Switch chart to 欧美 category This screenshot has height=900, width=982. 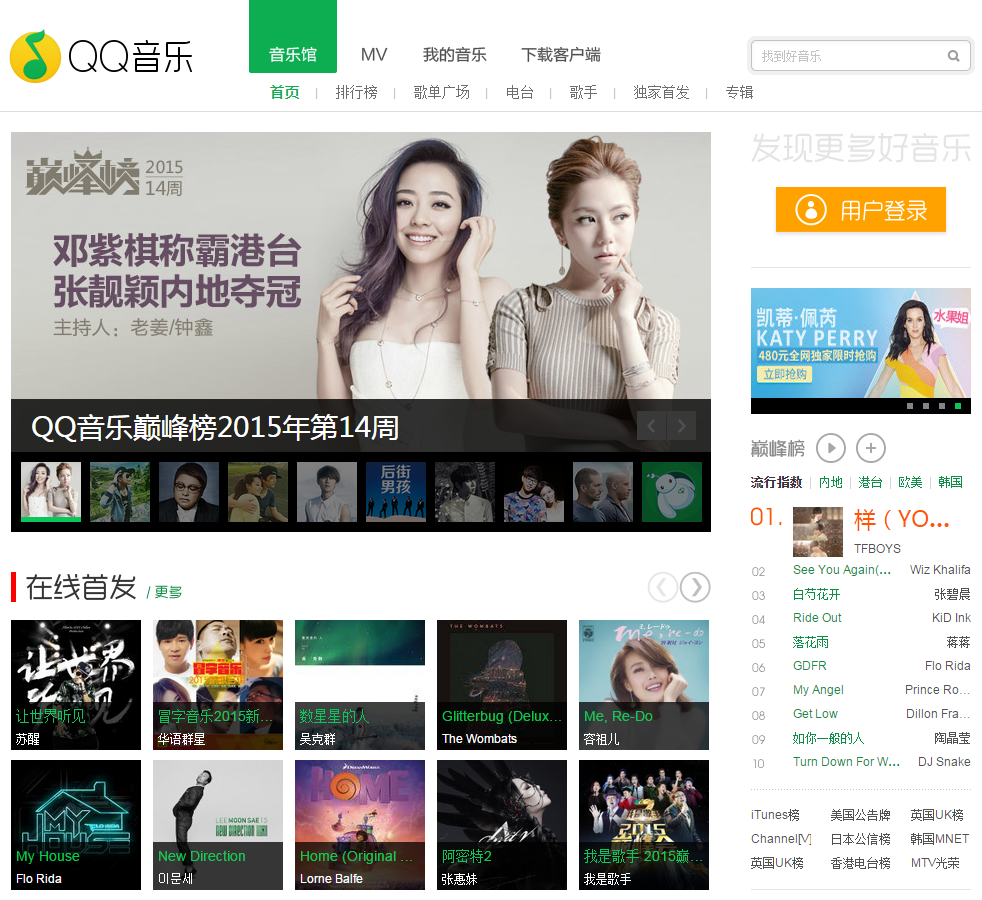click(x=910, y=482)
